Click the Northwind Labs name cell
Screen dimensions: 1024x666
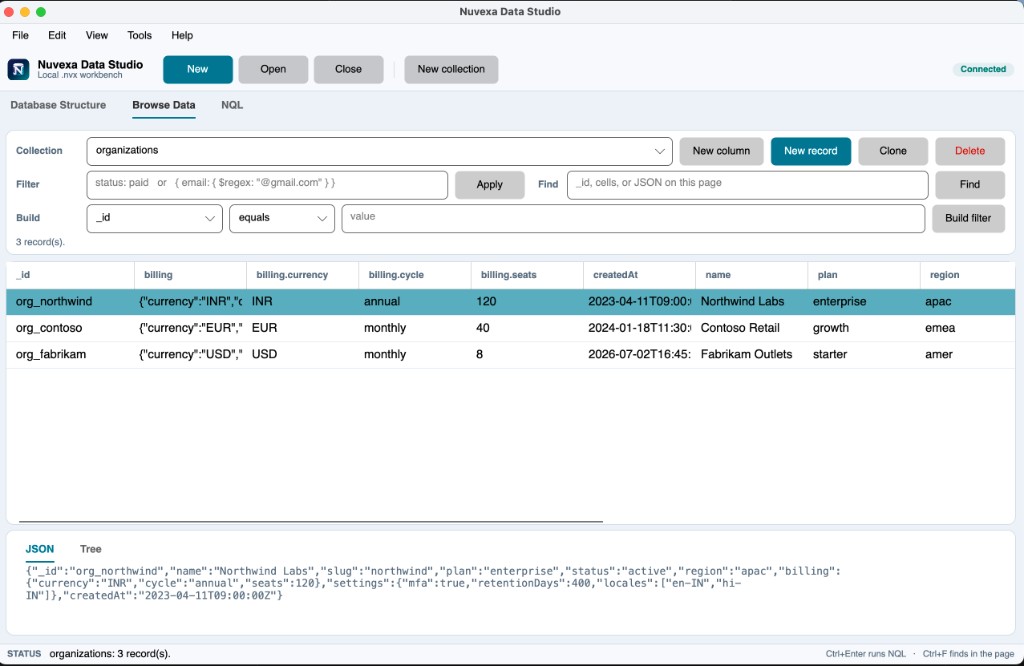[x=752, y=302]
